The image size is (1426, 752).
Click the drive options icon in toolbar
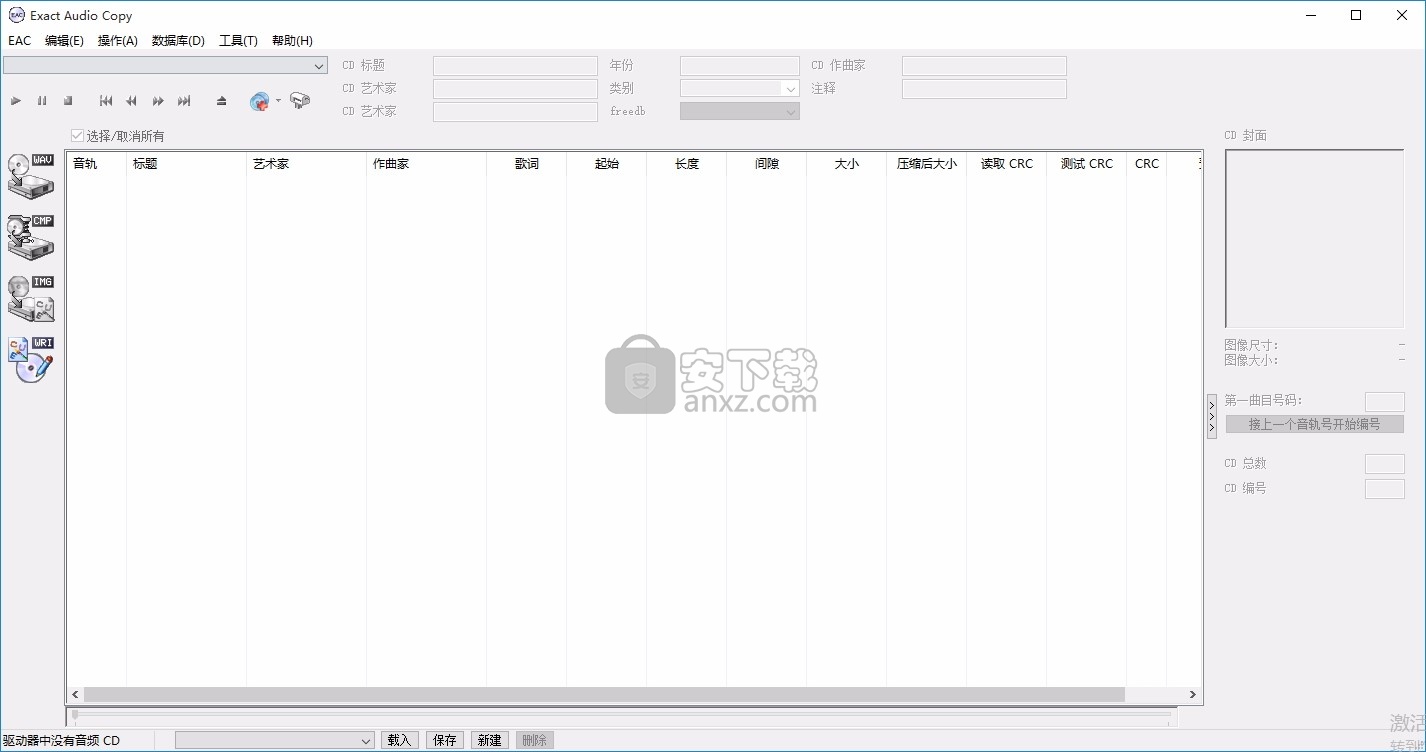tap(300, 101)
